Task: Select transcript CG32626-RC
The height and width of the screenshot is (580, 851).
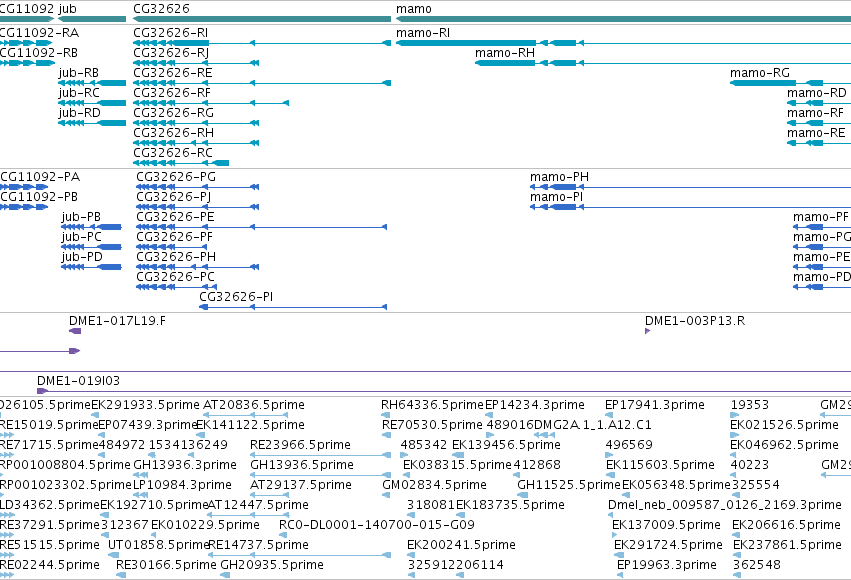Action: pos(173,153)
